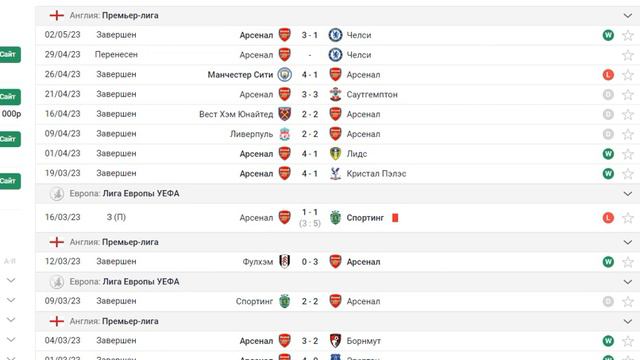Image resolution: width=640 pixels, height=360 pixels.
Task: Click the Manchester City club crest
Action: pos(284,75)
